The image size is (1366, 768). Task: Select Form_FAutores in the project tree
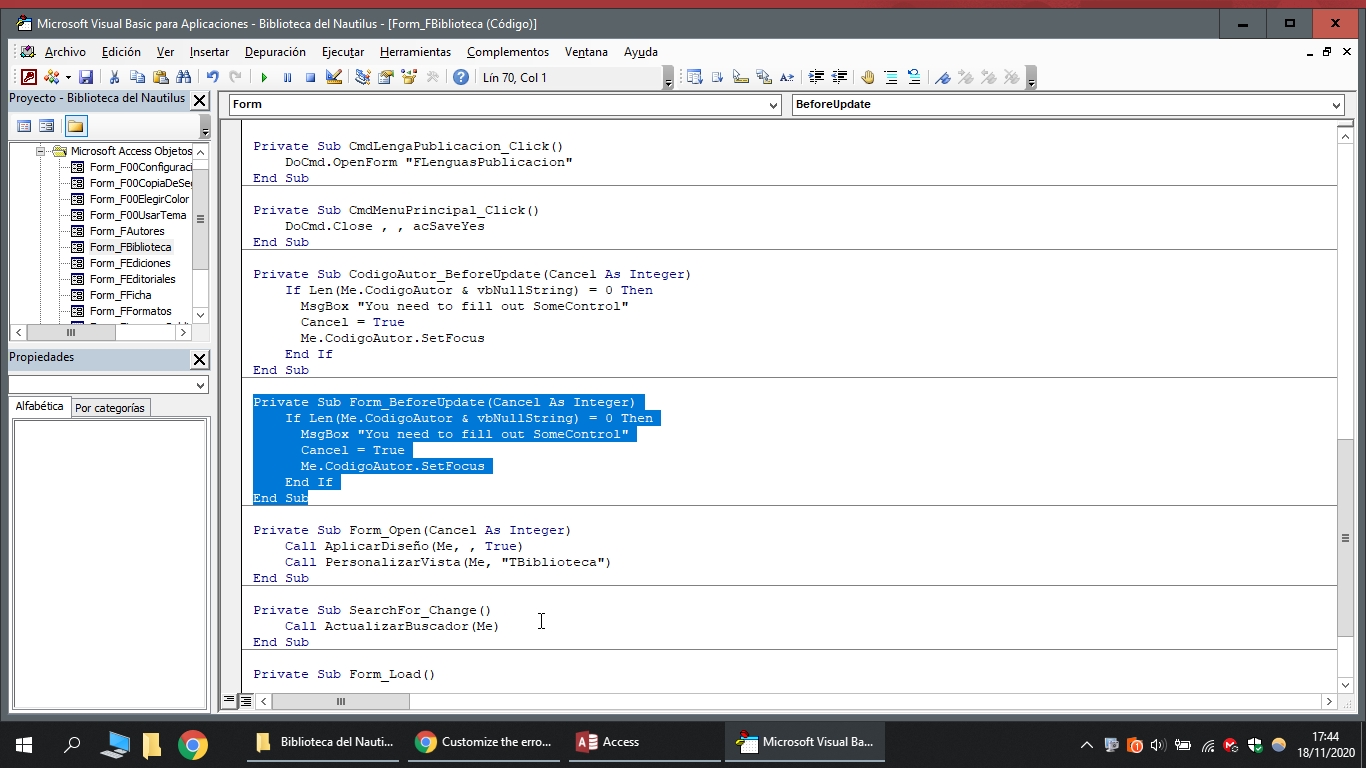click(x=127, y=231)
